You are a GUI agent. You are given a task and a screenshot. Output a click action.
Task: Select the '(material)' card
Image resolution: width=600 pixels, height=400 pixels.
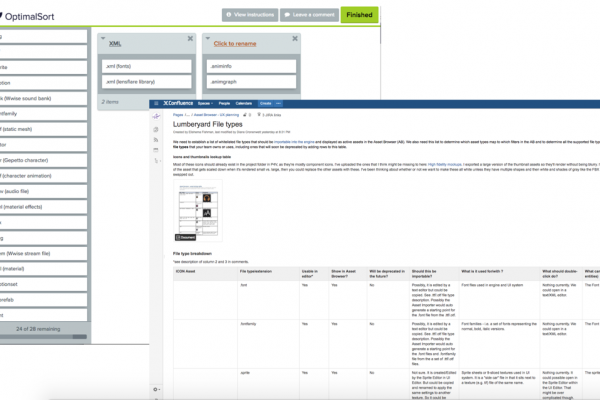click(43, 269)
